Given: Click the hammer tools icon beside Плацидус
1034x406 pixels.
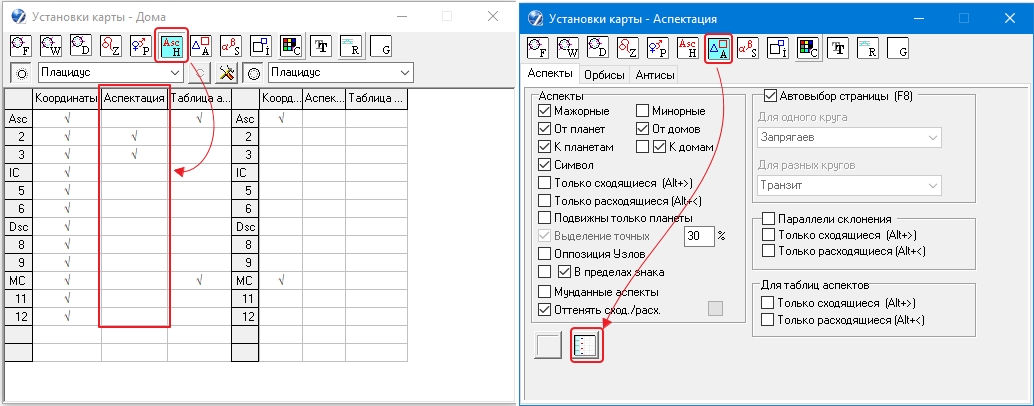Looking at the screenshot, I should coord(227,73).
